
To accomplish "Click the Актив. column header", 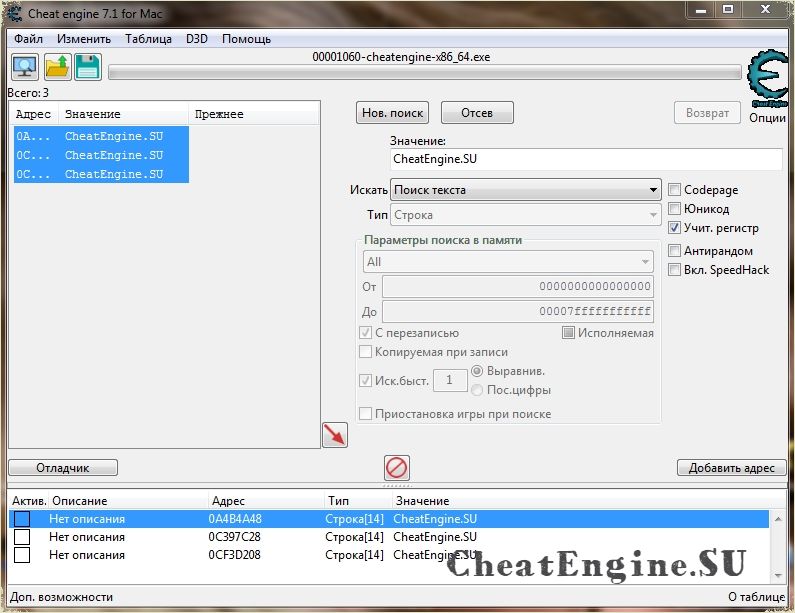I will point(29,501).
